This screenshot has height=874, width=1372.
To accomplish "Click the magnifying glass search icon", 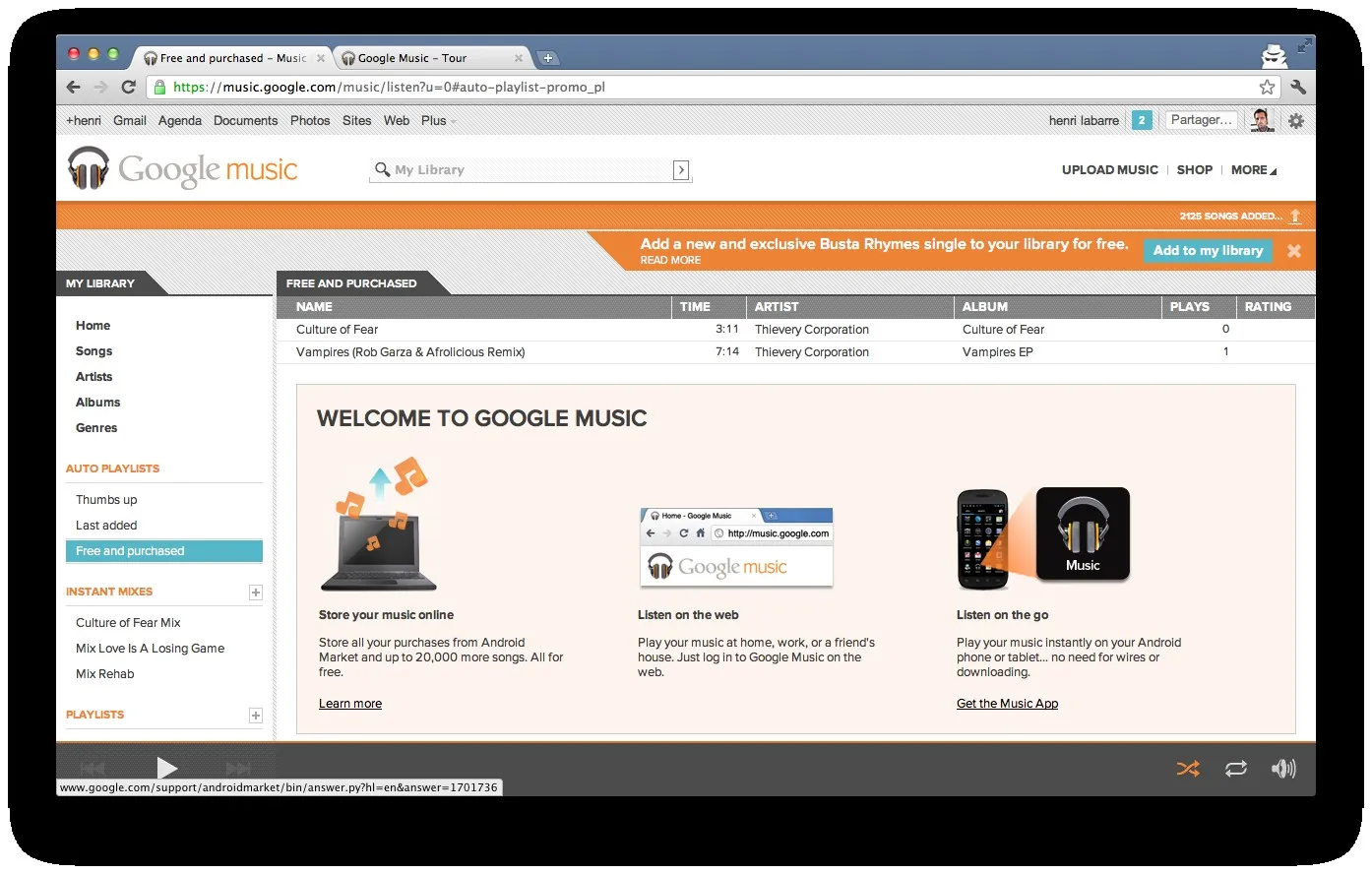I will click(x=382, y=169).
